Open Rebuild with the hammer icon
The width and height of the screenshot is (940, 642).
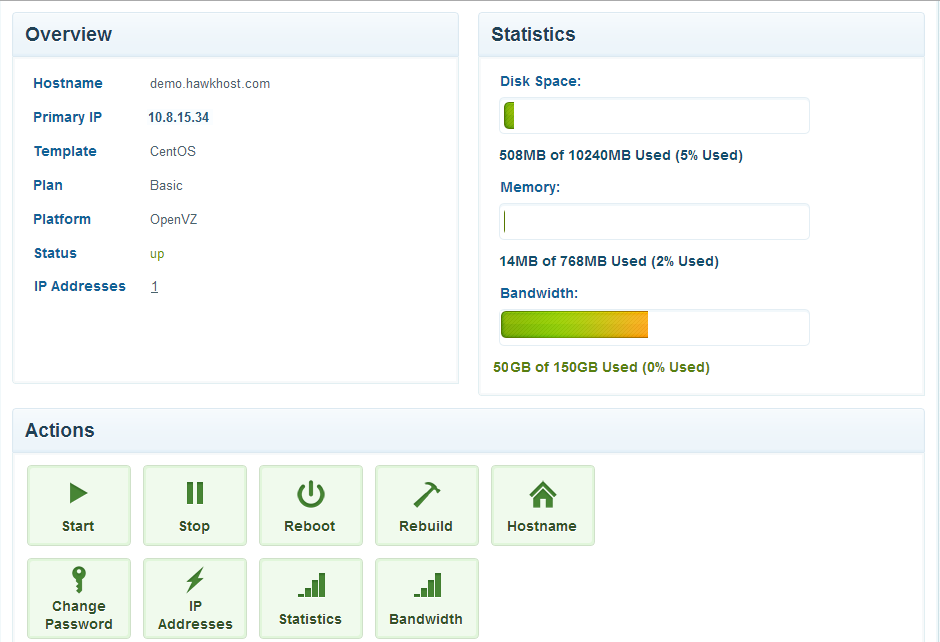(x=426, y=493)
